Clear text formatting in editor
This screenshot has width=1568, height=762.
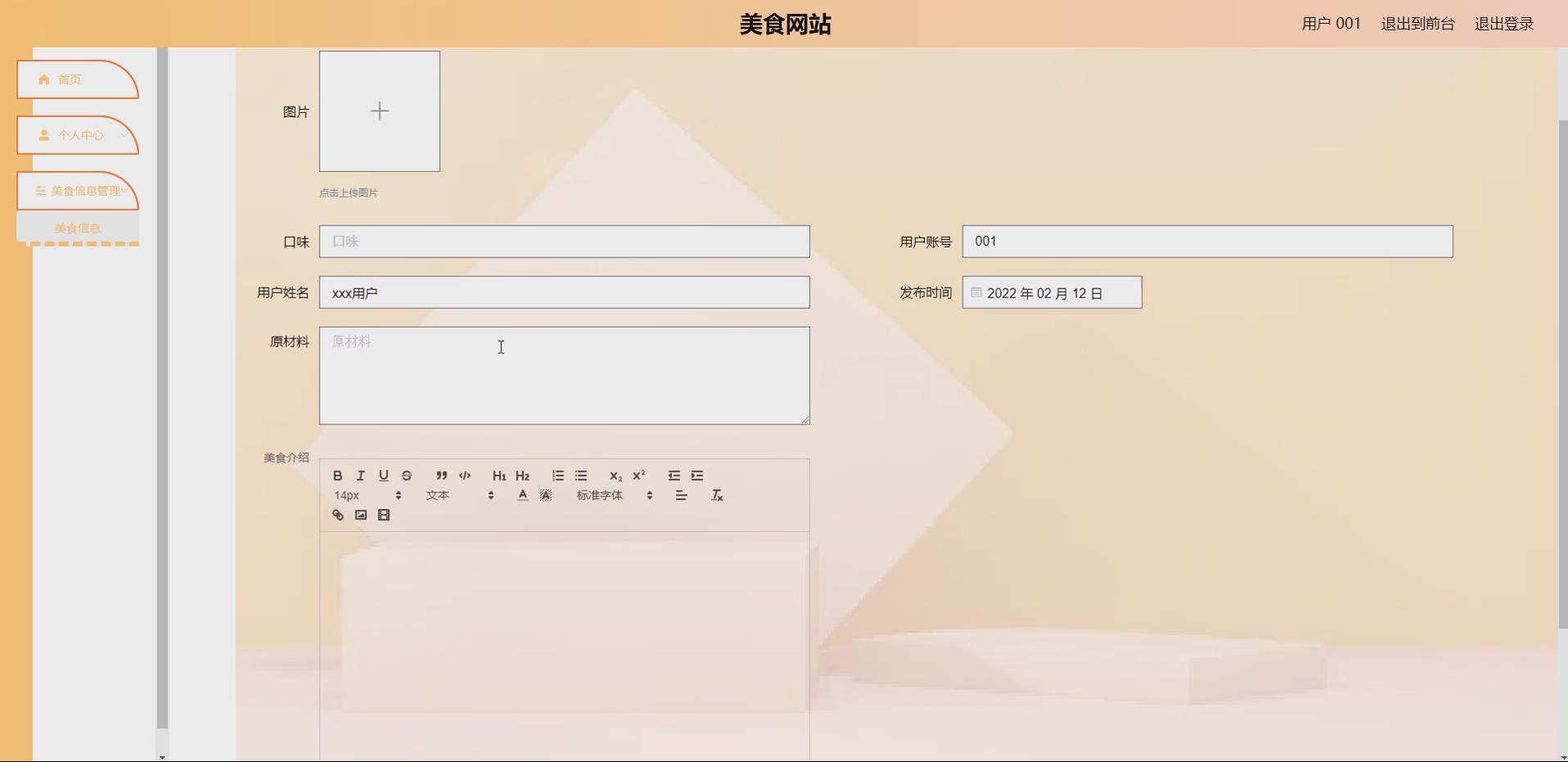717,495
